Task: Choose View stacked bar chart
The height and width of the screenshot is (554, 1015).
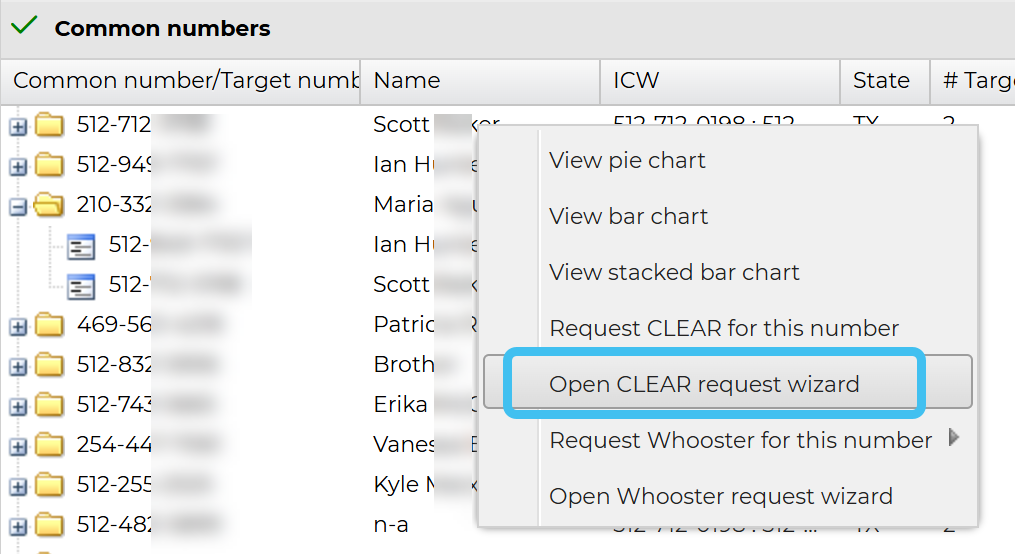Action: (674, 272)
